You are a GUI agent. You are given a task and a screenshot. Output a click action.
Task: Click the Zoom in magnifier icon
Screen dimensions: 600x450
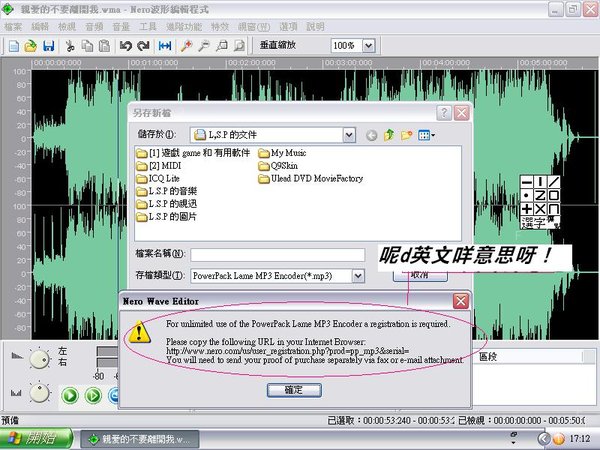pyautogui.click(x=186, y=46)
